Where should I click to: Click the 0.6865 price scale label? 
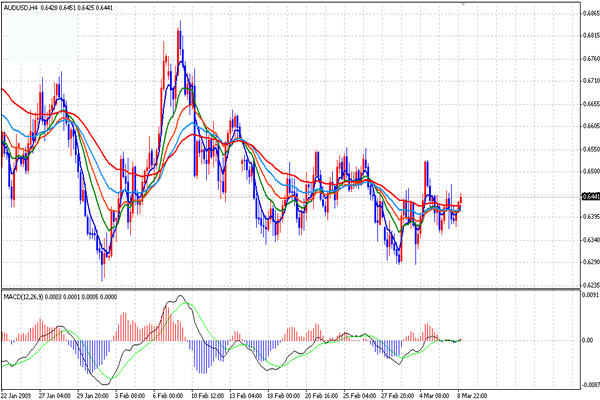(589, 12)
